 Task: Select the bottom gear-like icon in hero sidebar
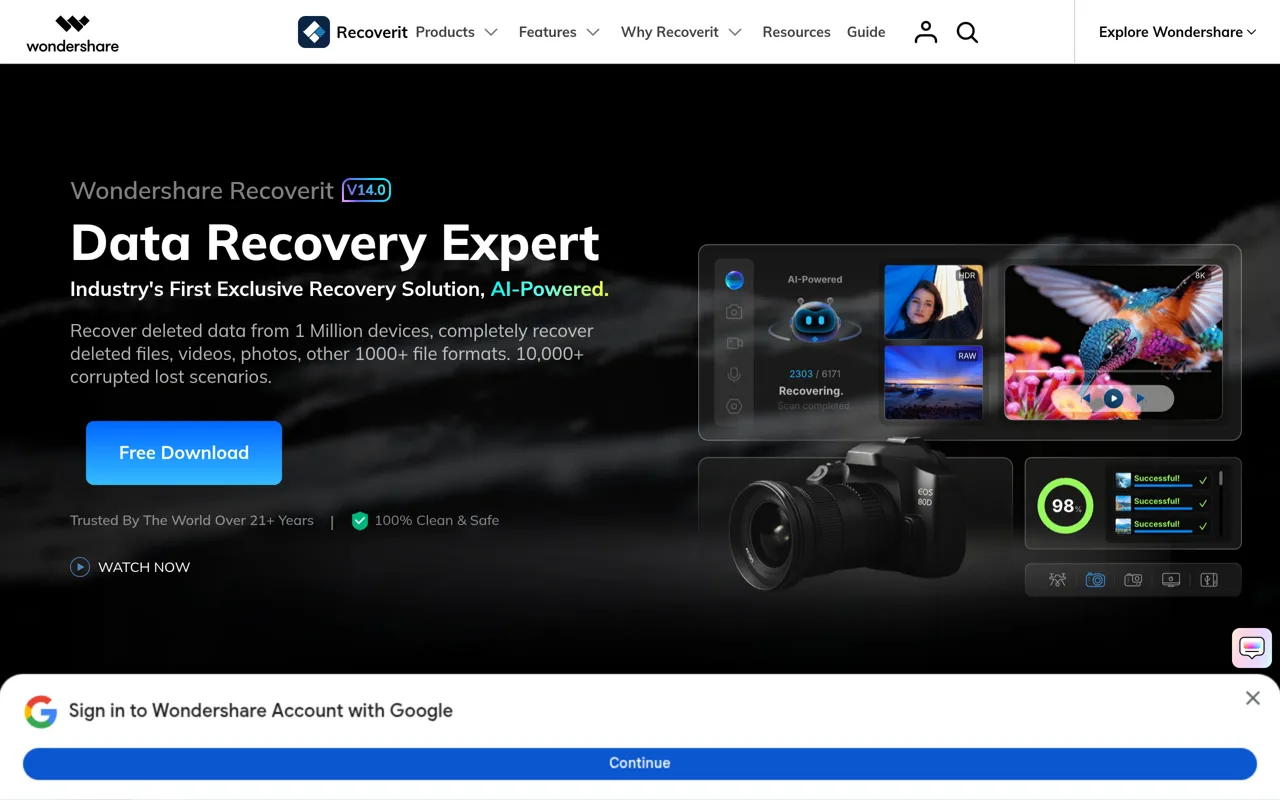tap(734, 406)
